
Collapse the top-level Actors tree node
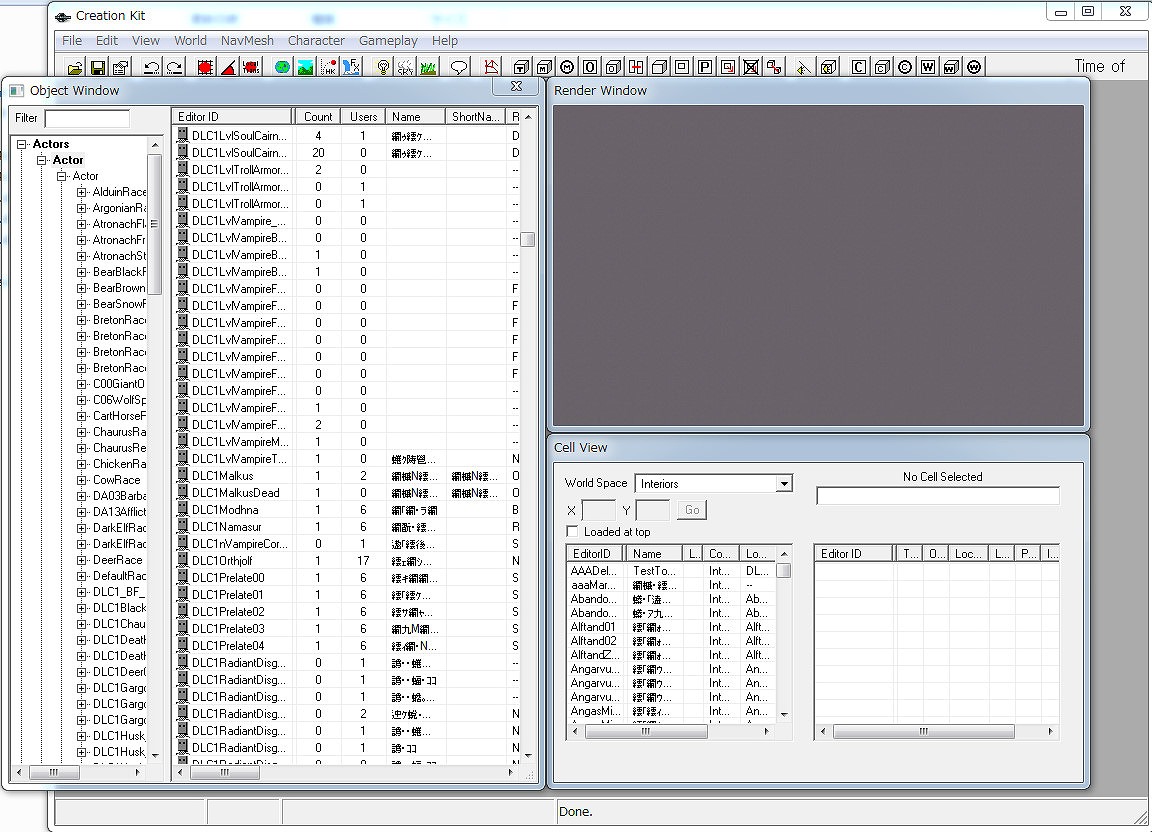[22, 144]
